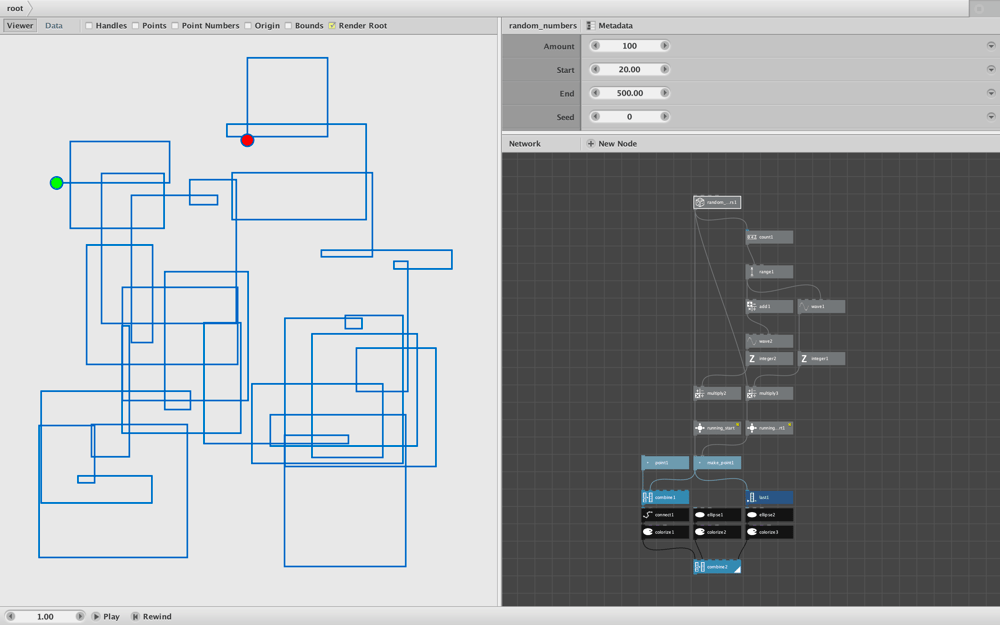Increase the Amount value with right arrow
The width and height of the screenshot is (1000, 625).
(665, 46)
